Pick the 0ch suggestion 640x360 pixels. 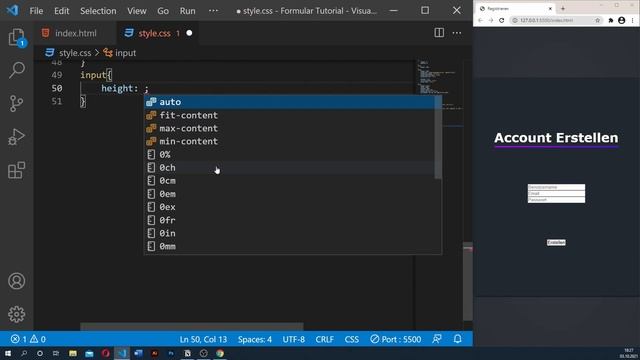pyautogui.click(x=290, y=168)
